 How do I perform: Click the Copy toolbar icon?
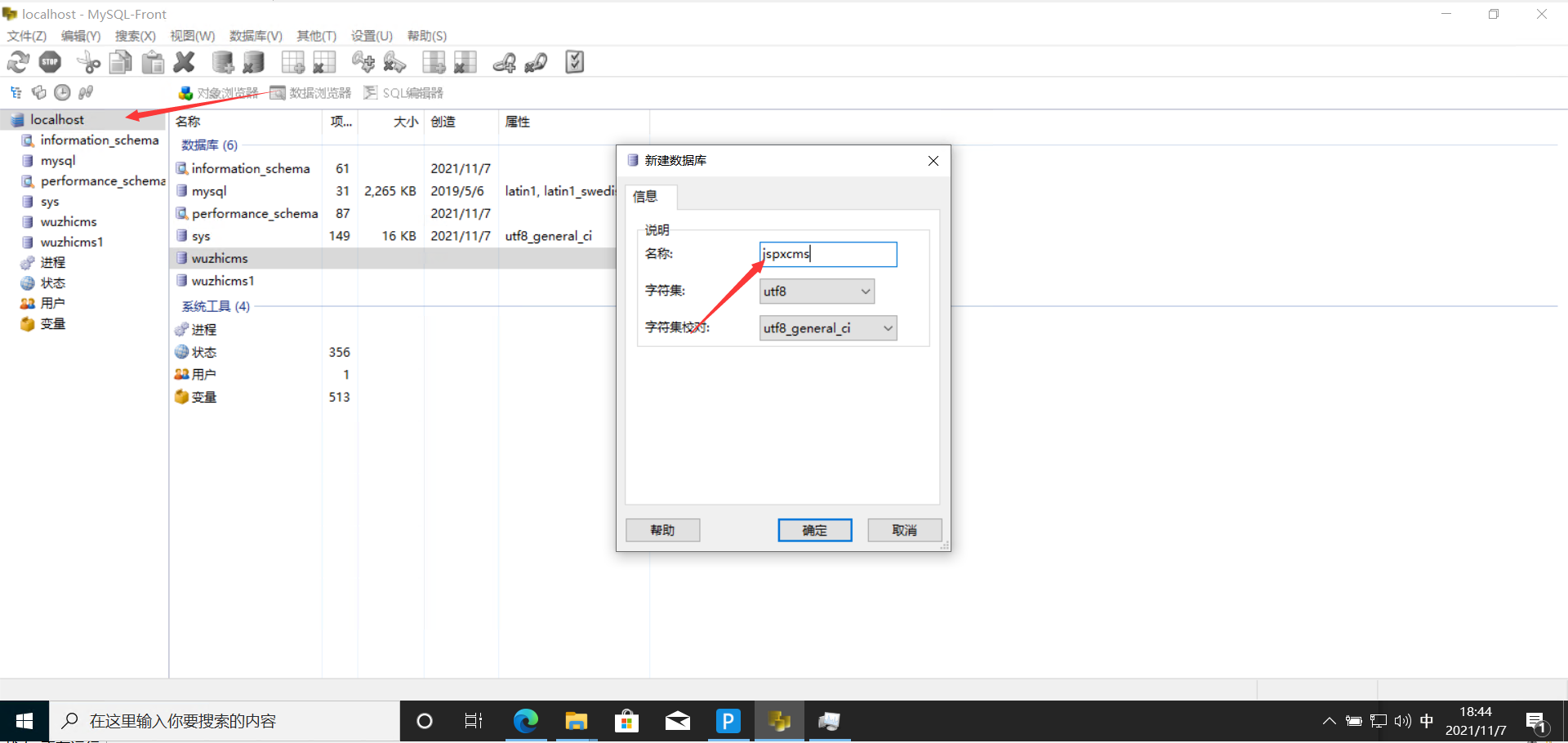click(x=121, y=62)
